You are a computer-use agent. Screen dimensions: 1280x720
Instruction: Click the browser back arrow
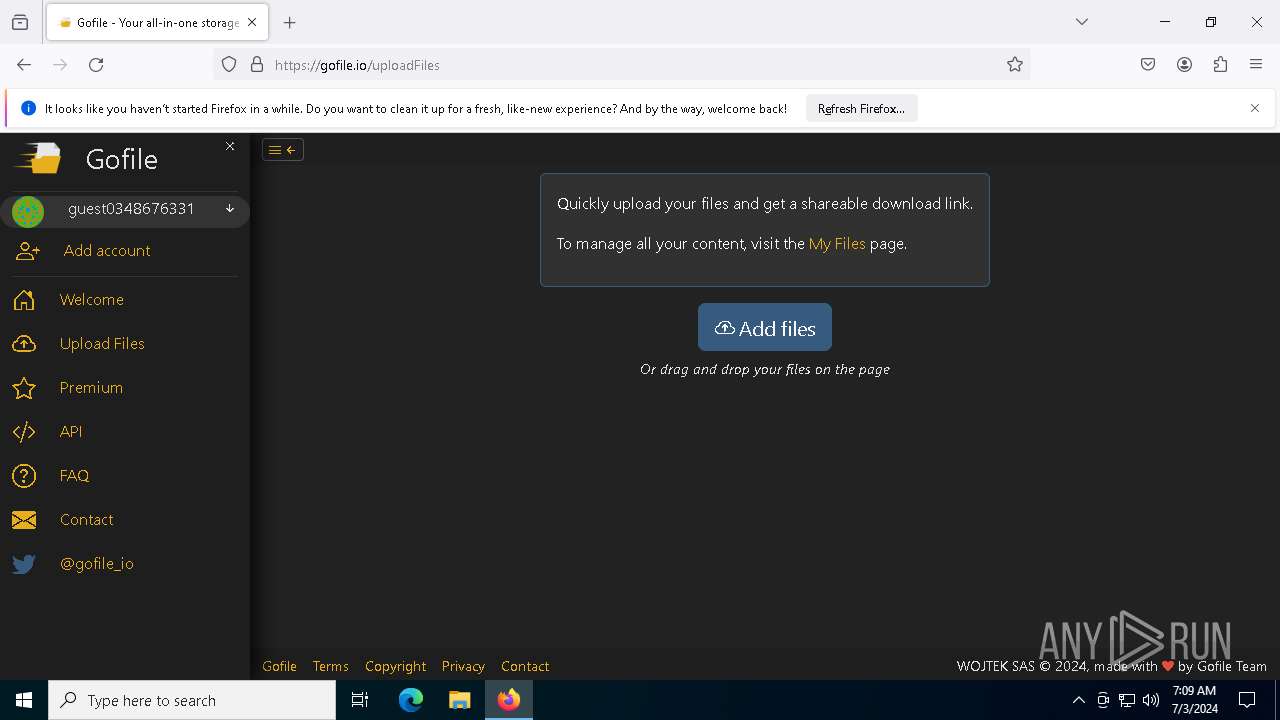tap(24, 65)
